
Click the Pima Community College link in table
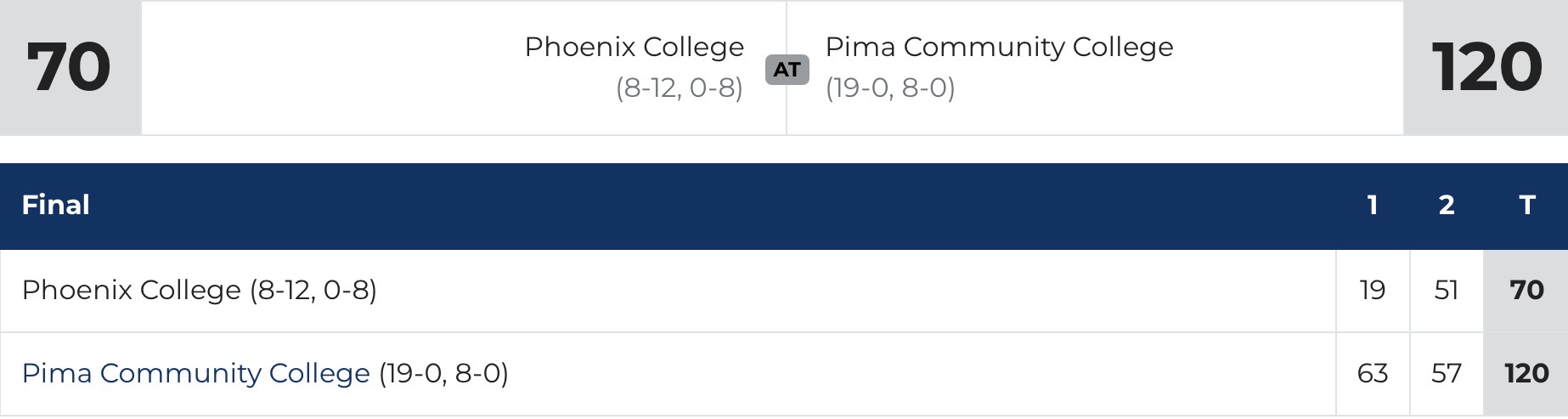point(195,373)
